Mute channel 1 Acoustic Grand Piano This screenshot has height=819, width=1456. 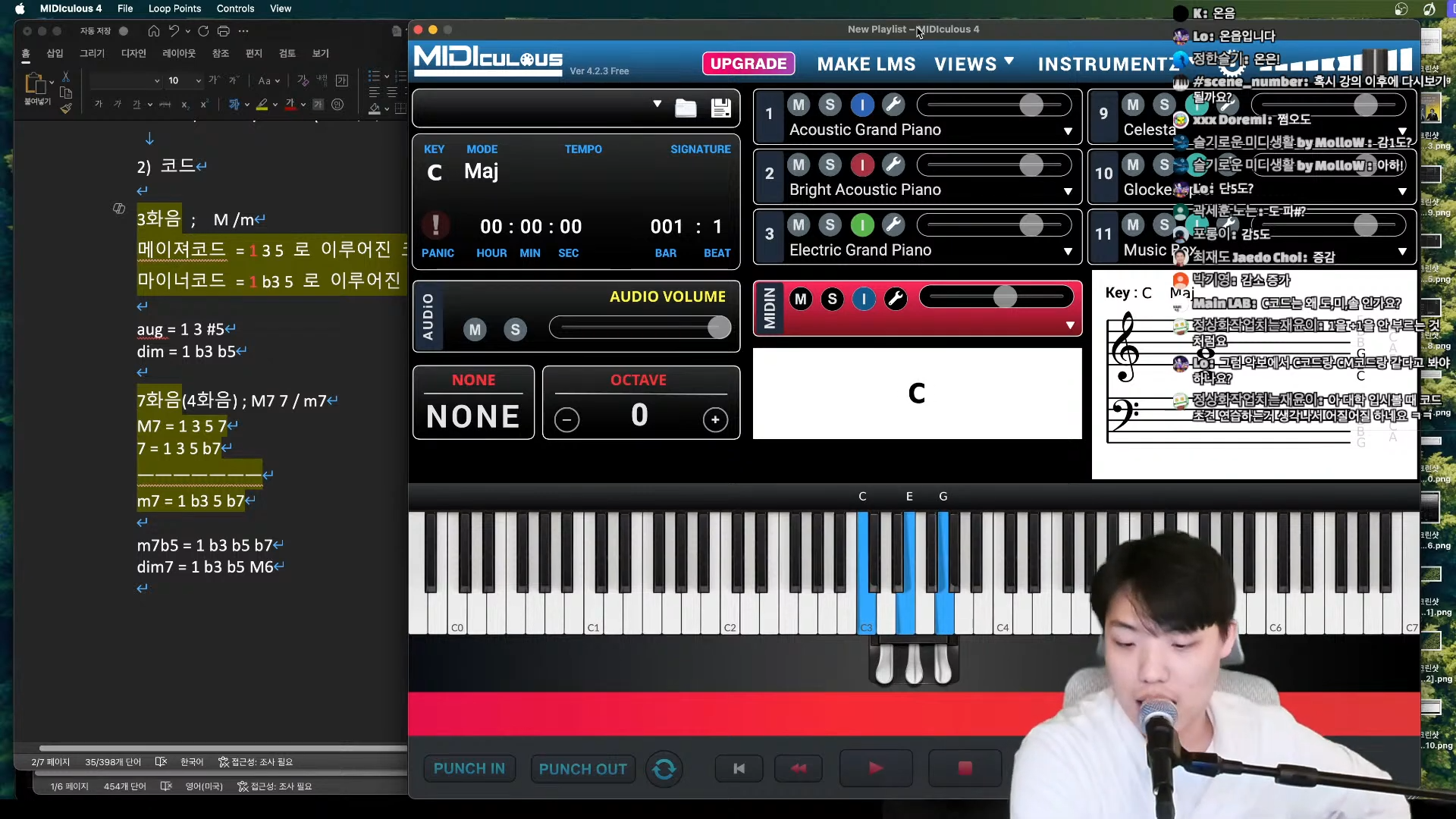click(x=799, y=105)
